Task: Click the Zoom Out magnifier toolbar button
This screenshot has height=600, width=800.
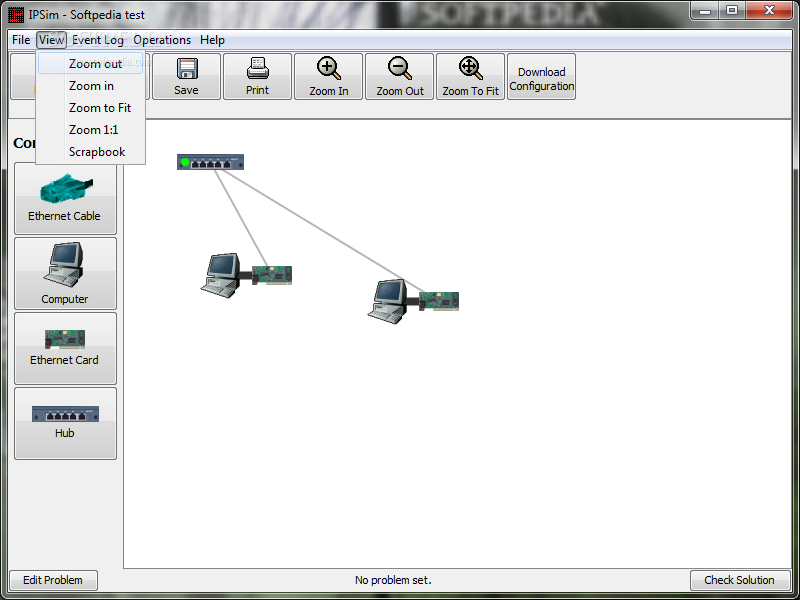Action: click(399, 77)
